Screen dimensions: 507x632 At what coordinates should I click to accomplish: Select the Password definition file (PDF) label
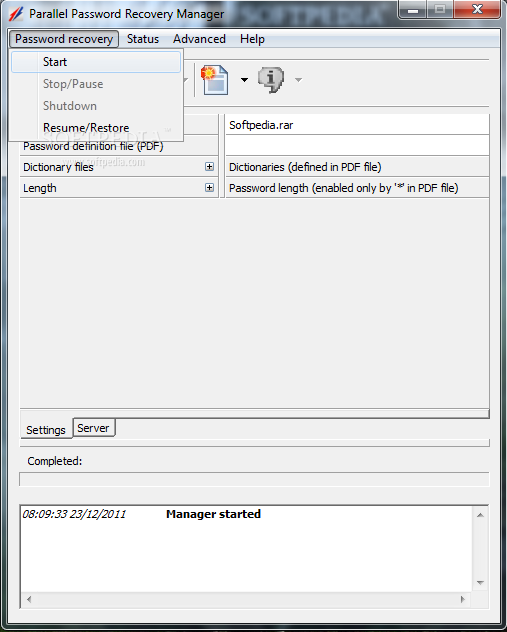click(x=93, y=146)
